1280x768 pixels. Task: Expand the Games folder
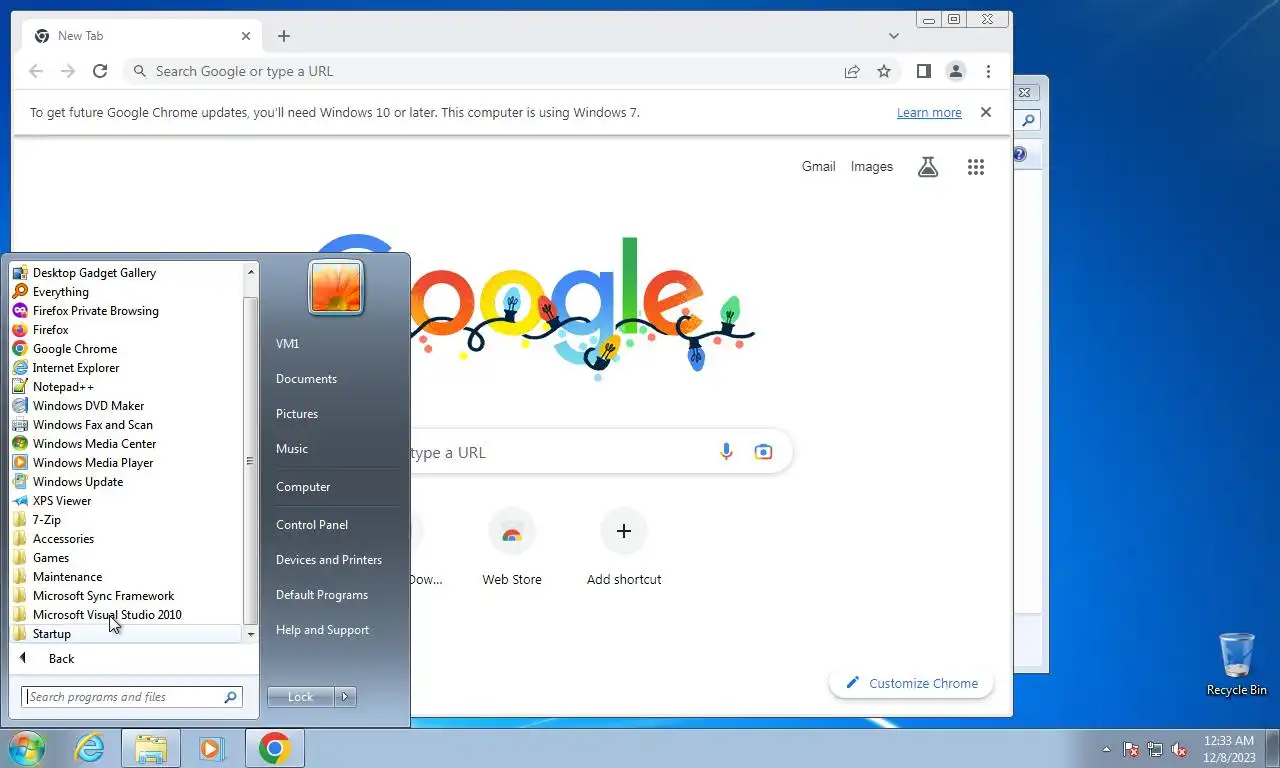coord(127,558)
